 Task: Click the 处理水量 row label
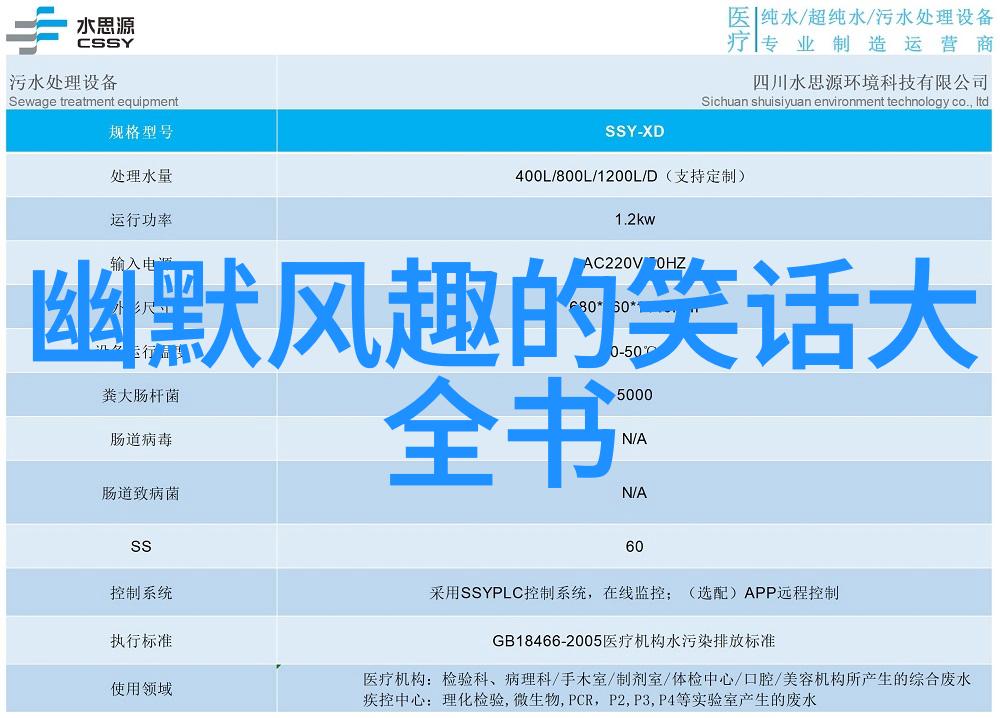click(141, 176)
